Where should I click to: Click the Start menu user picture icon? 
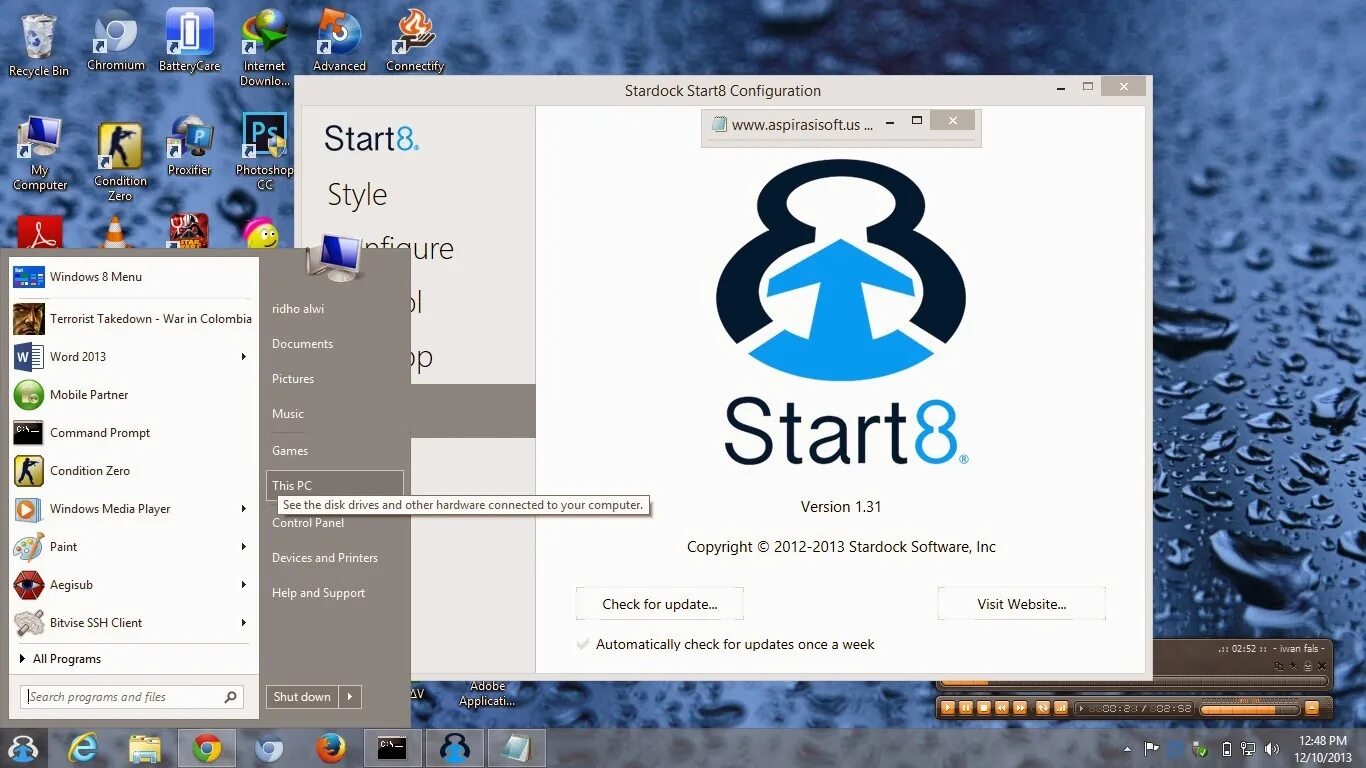(x=334, y=257)
